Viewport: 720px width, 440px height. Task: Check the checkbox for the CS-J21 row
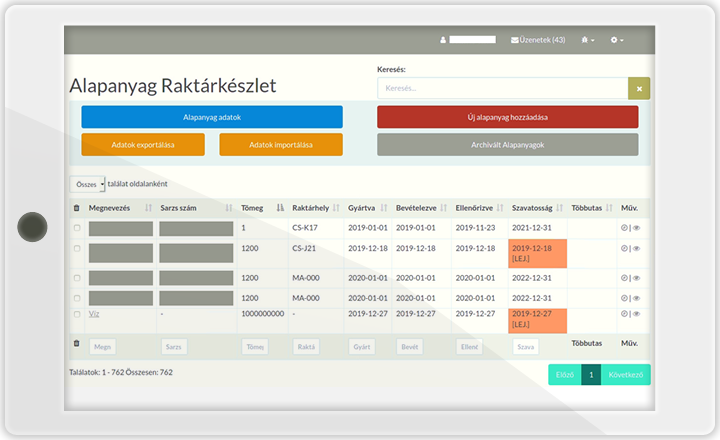[x=77, y=247]
